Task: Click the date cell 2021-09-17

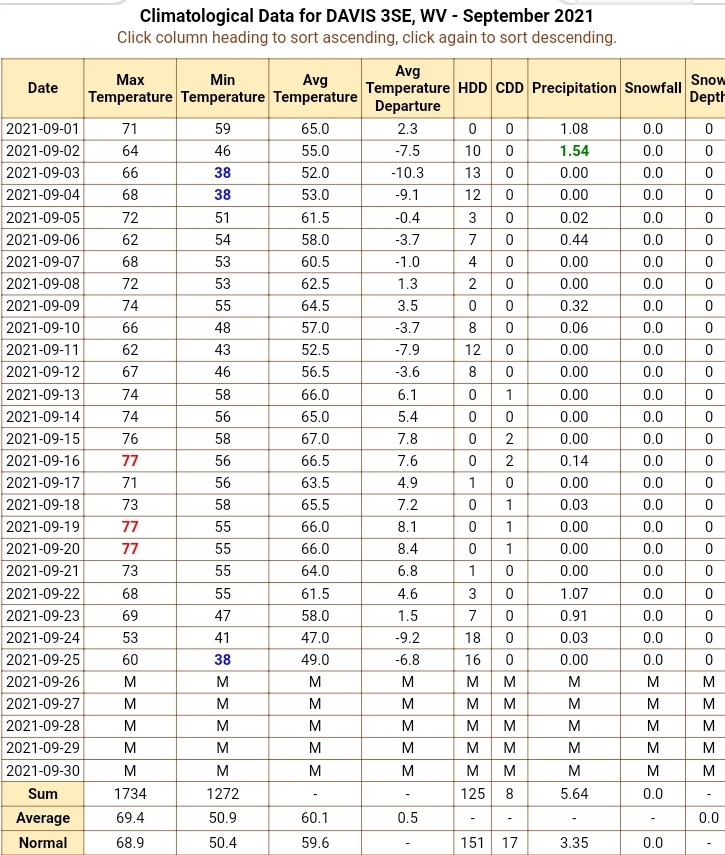Action: [43, 483]
